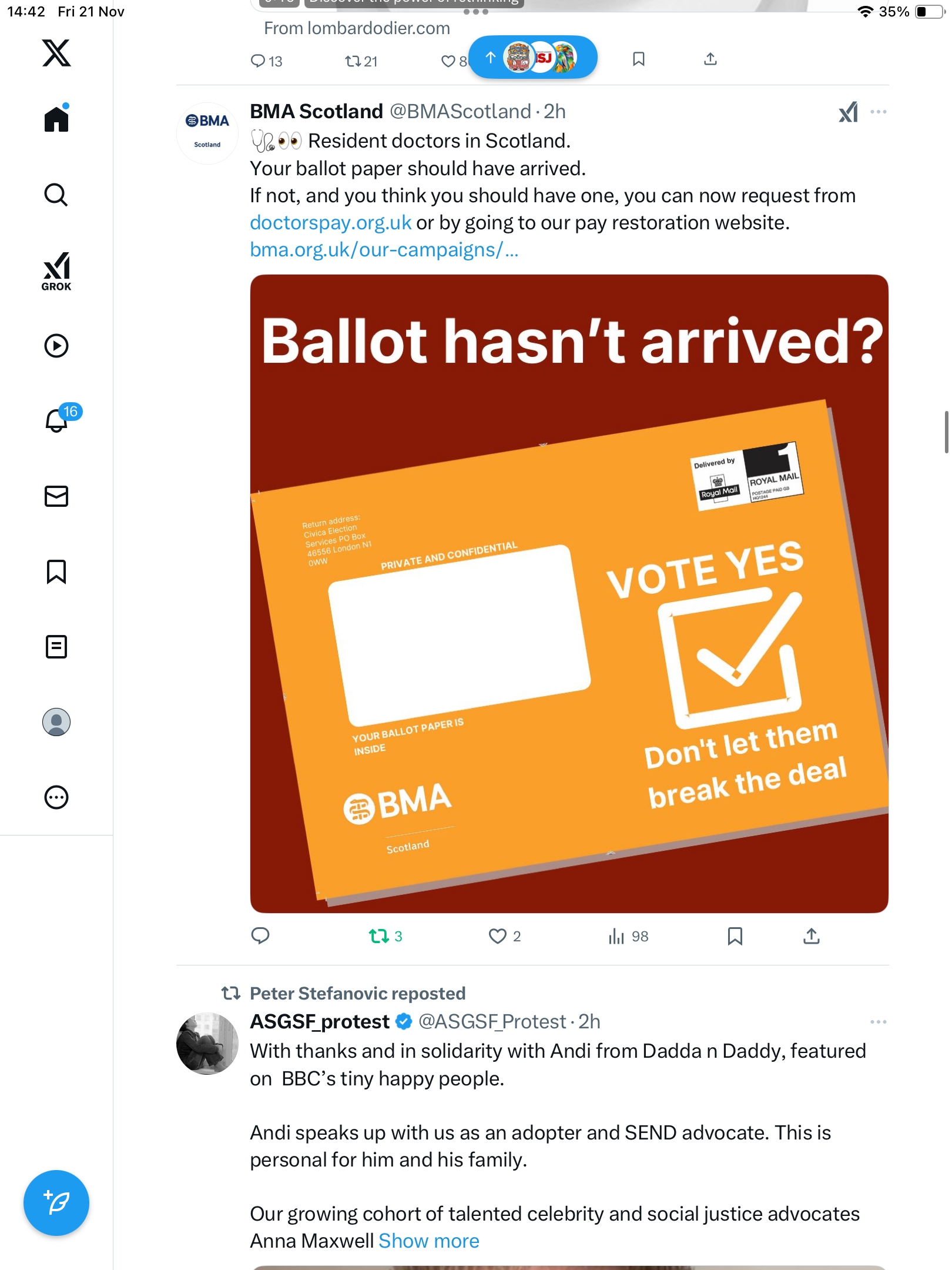Open the profile tab in sidebar
952x1270 pixels.
(x=56, y=722)
